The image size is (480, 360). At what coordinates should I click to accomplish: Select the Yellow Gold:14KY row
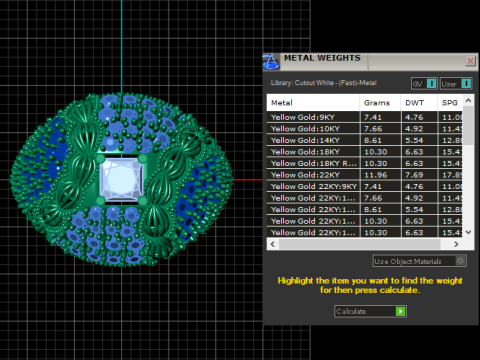(365, 140)
